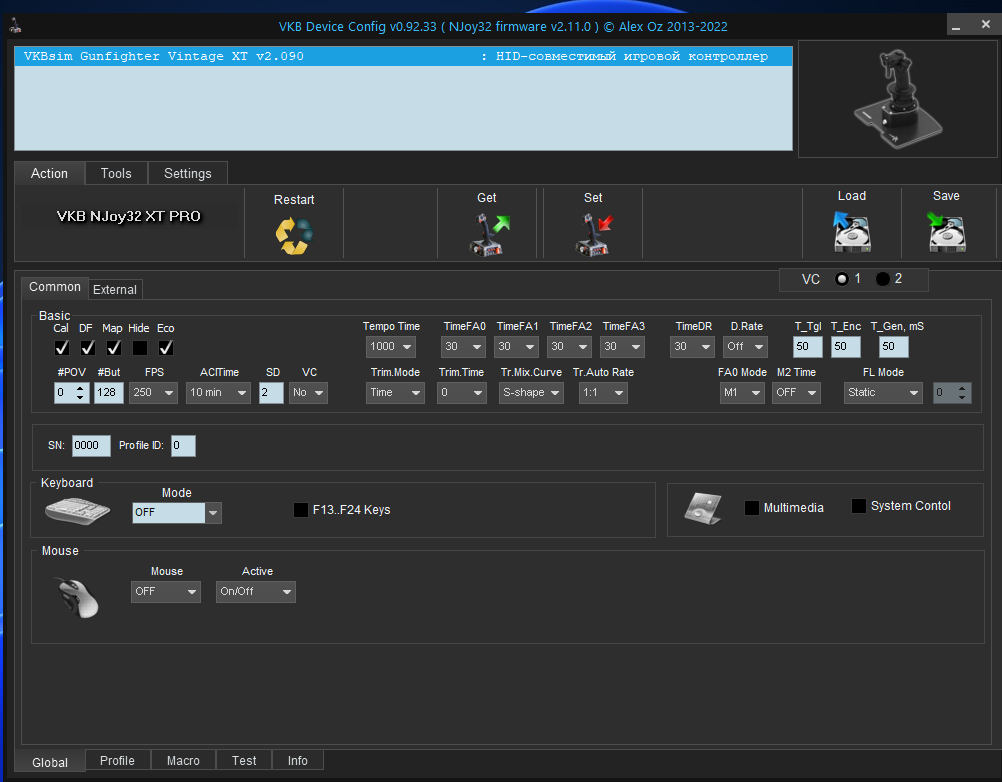Select VC radio option 2

(883, 279)
